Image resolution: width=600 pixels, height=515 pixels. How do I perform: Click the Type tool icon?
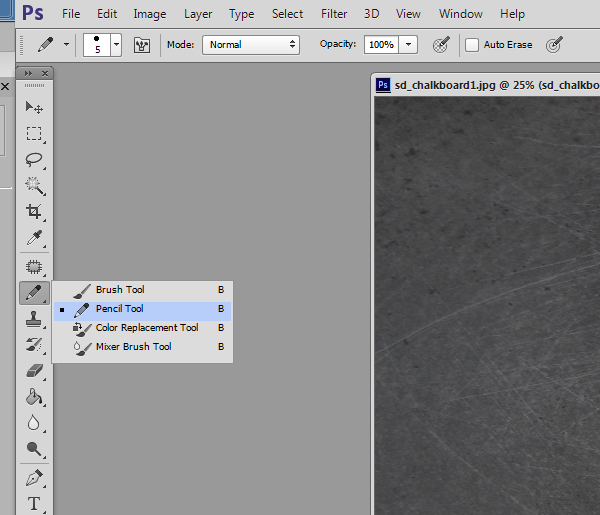[x=34, y=503]
